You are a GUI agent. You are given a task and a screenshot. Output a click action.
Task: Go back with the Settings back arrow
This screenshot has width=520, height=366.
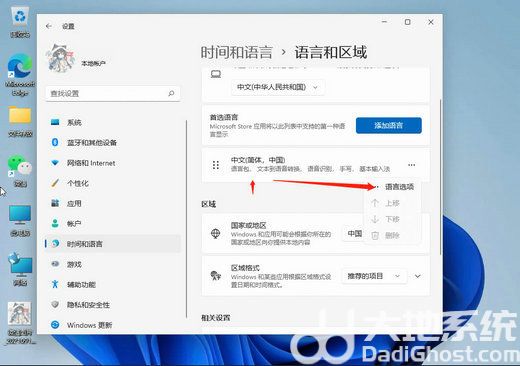click(x=49, y=26)
